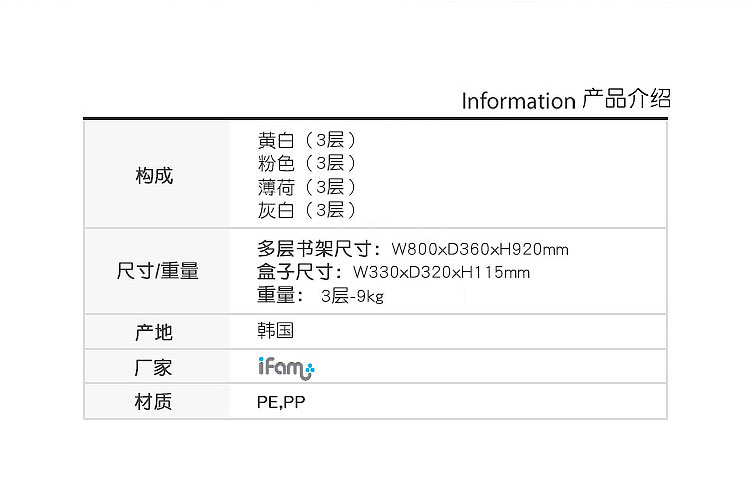This screenshot has width=750, height=477.
Task: Click the 产品介绍 heading text
Action: coord(625,100)
